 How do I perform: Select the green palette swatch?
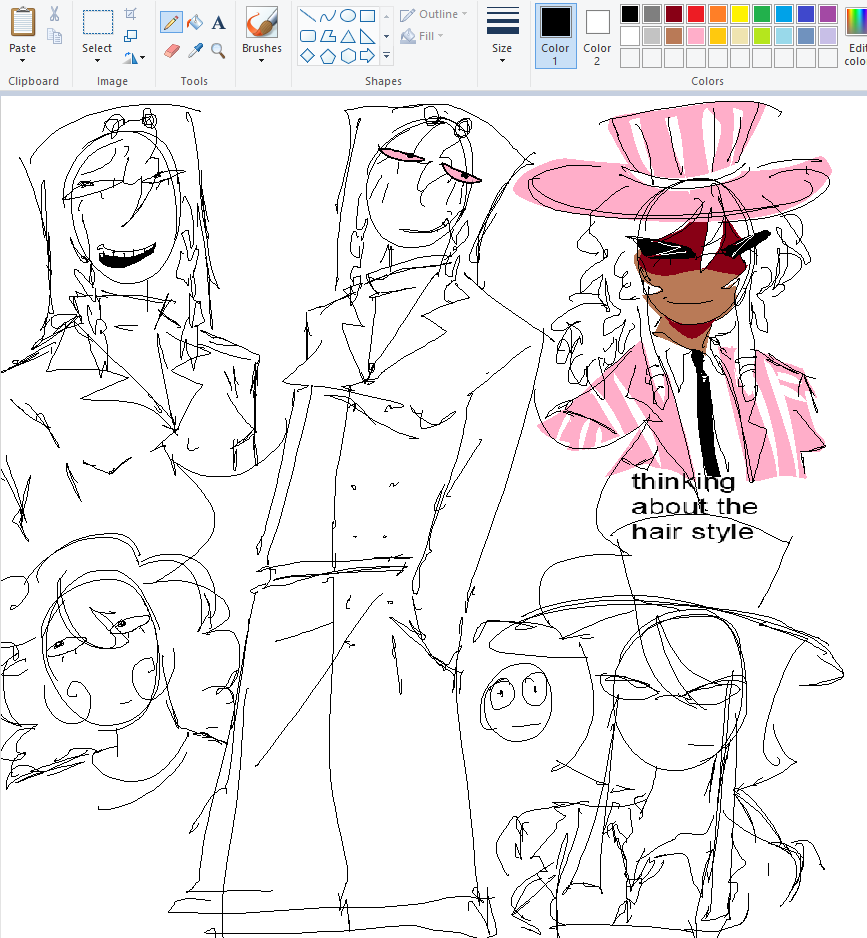pos(762,13)
